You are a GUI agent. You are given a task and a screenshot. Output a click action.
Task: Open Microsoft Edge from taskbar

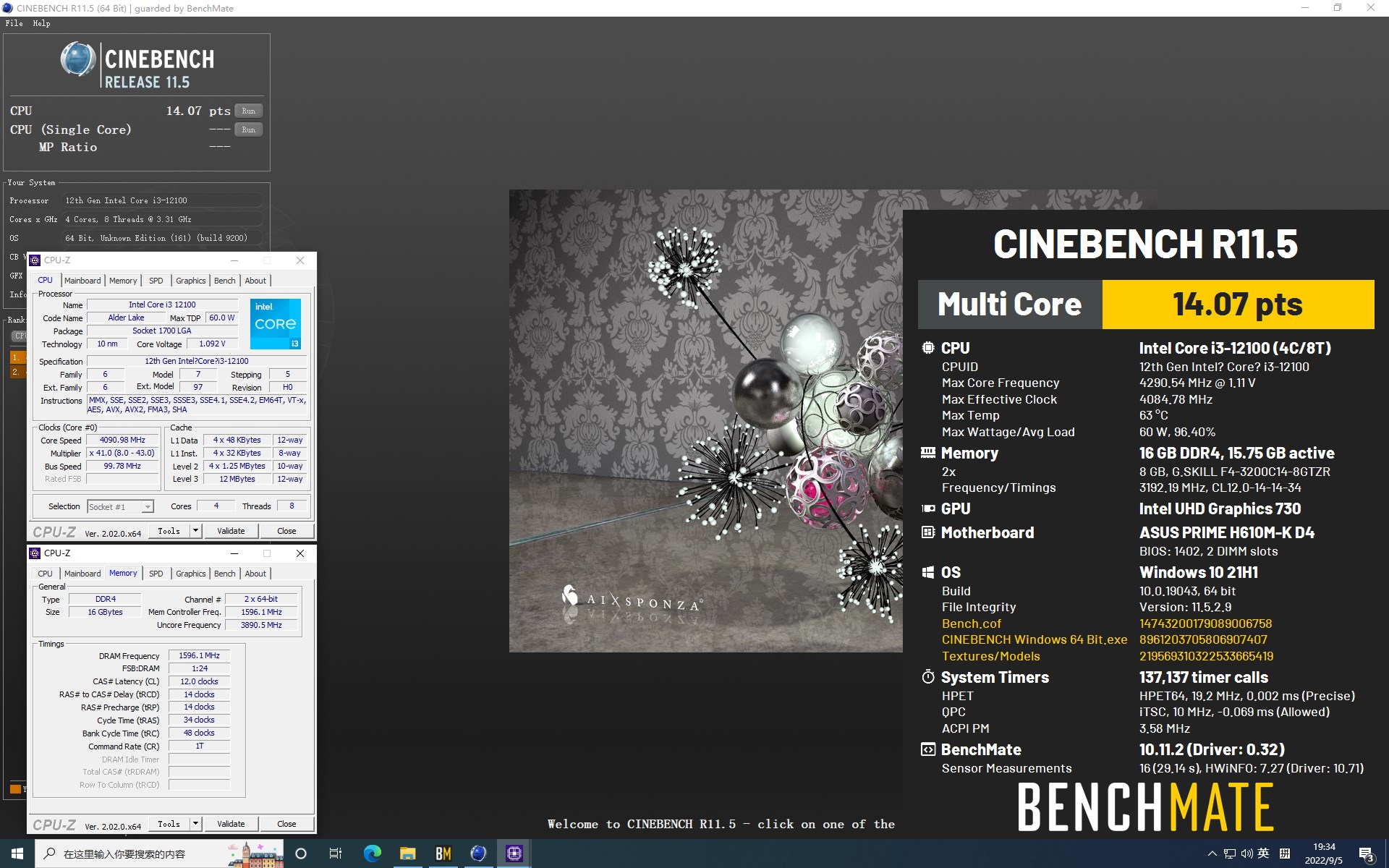click(372, 854)
